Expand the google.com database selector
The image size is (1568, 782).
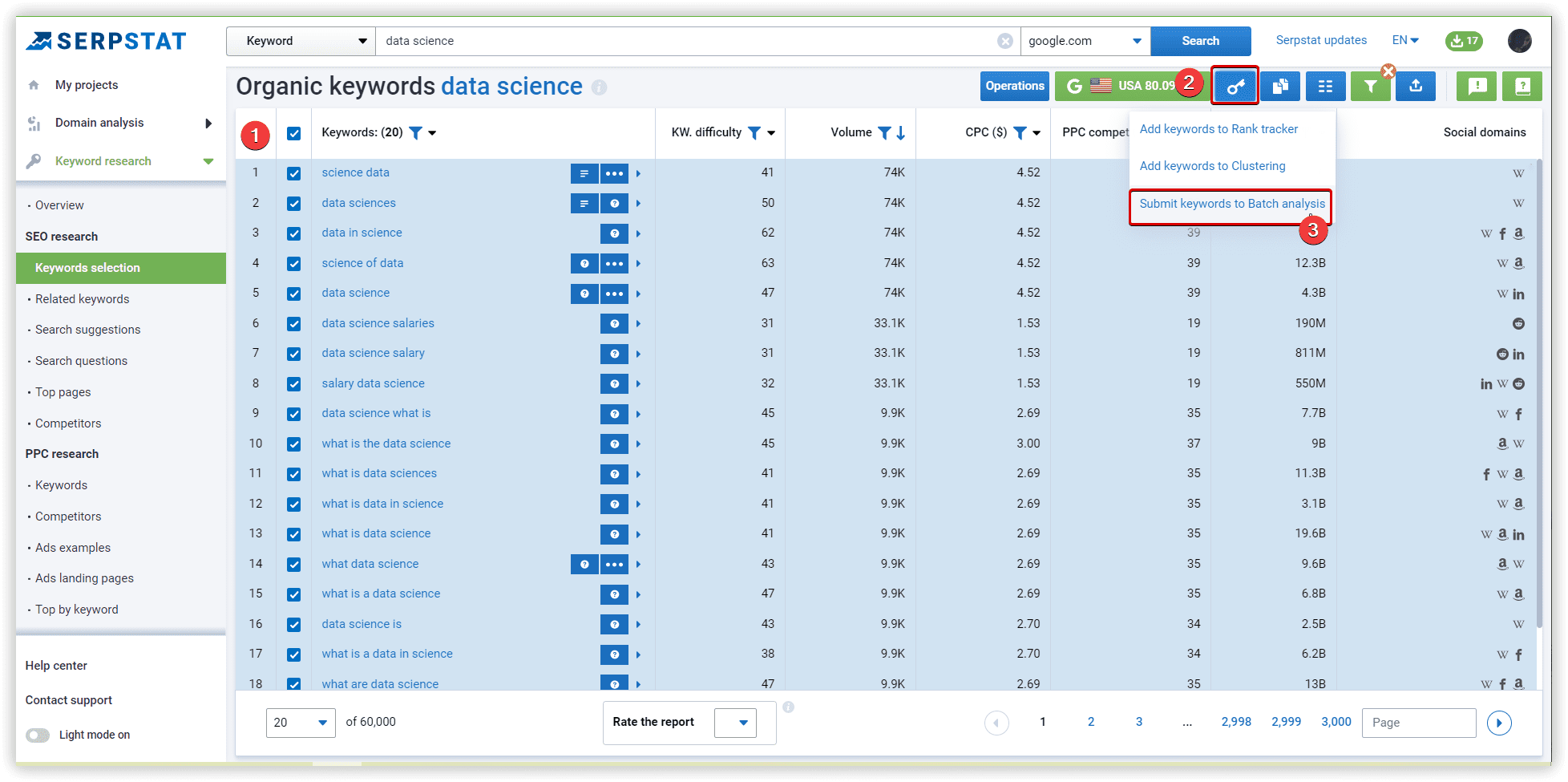[1135, 40]
